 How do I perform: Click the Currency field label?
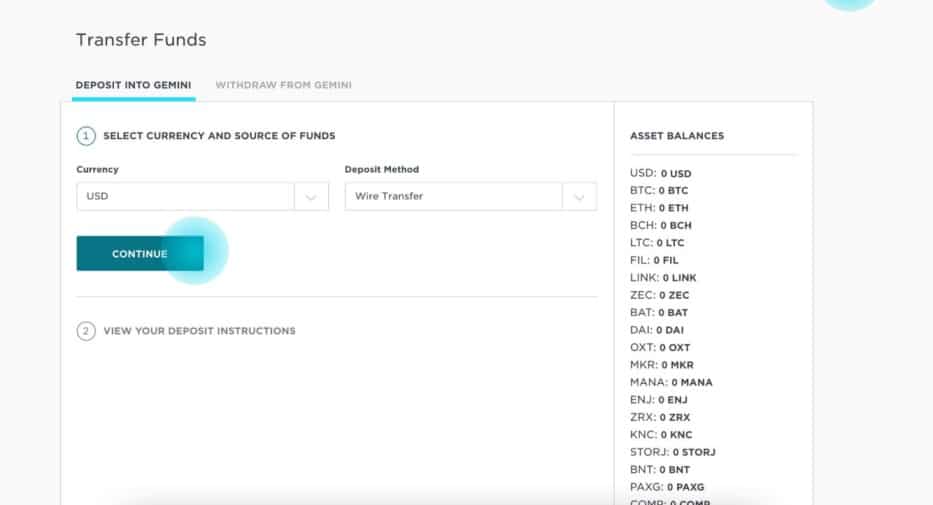[x=98, y=170]
